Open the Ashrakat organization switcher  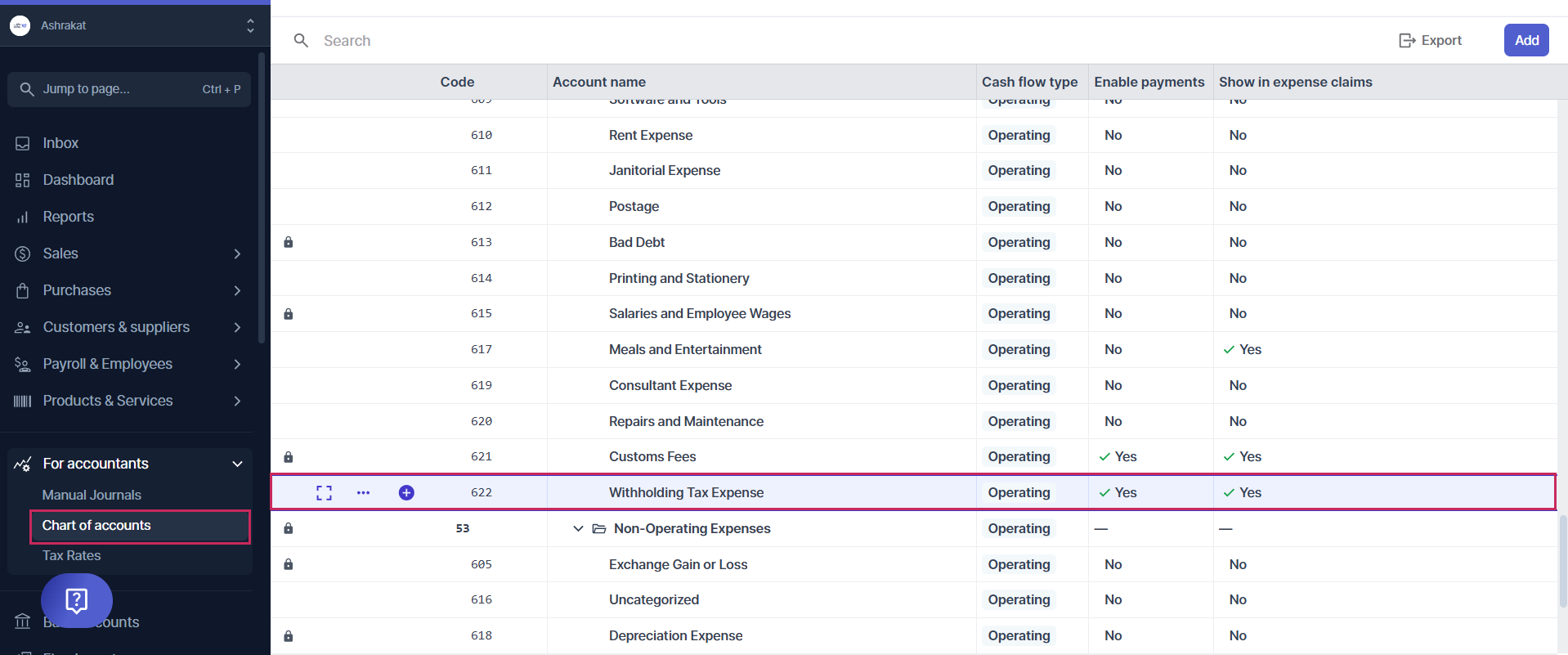[250, 25]
